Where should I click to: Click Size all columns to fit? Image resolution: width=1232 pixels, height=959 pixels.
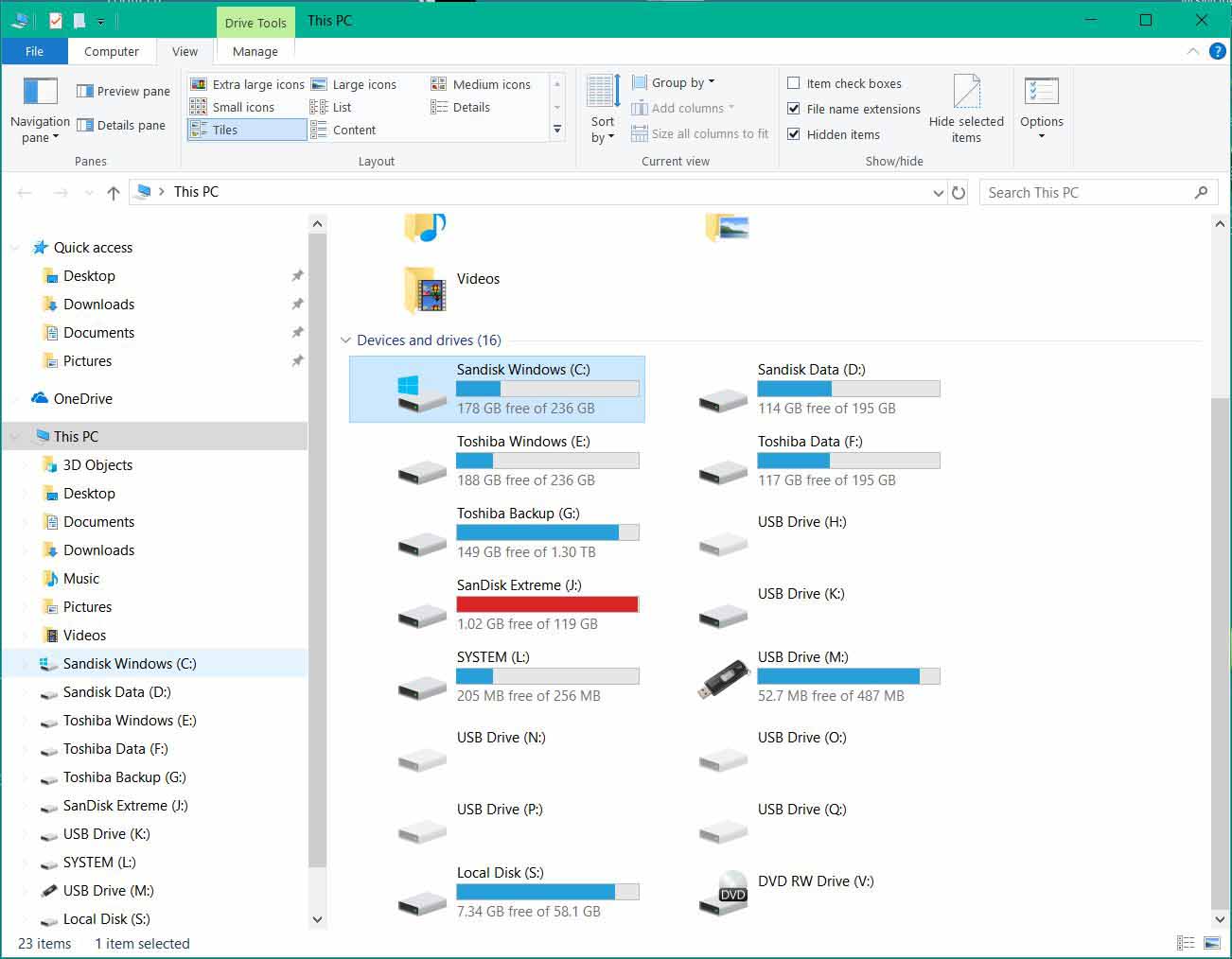[700, 133]
